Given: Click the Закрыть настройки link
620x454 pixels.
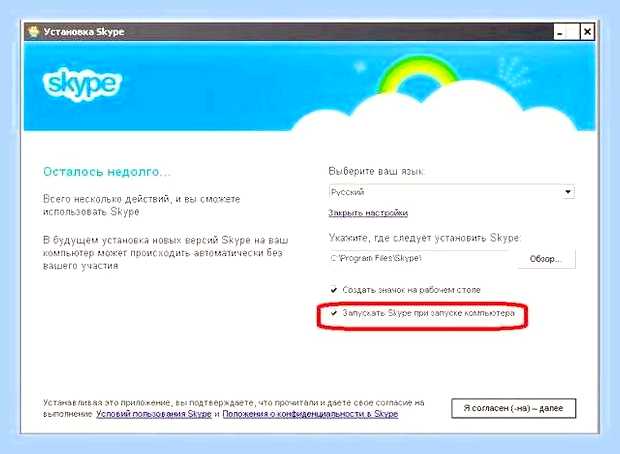Looking at the screenshot, I should click(368, 213).
